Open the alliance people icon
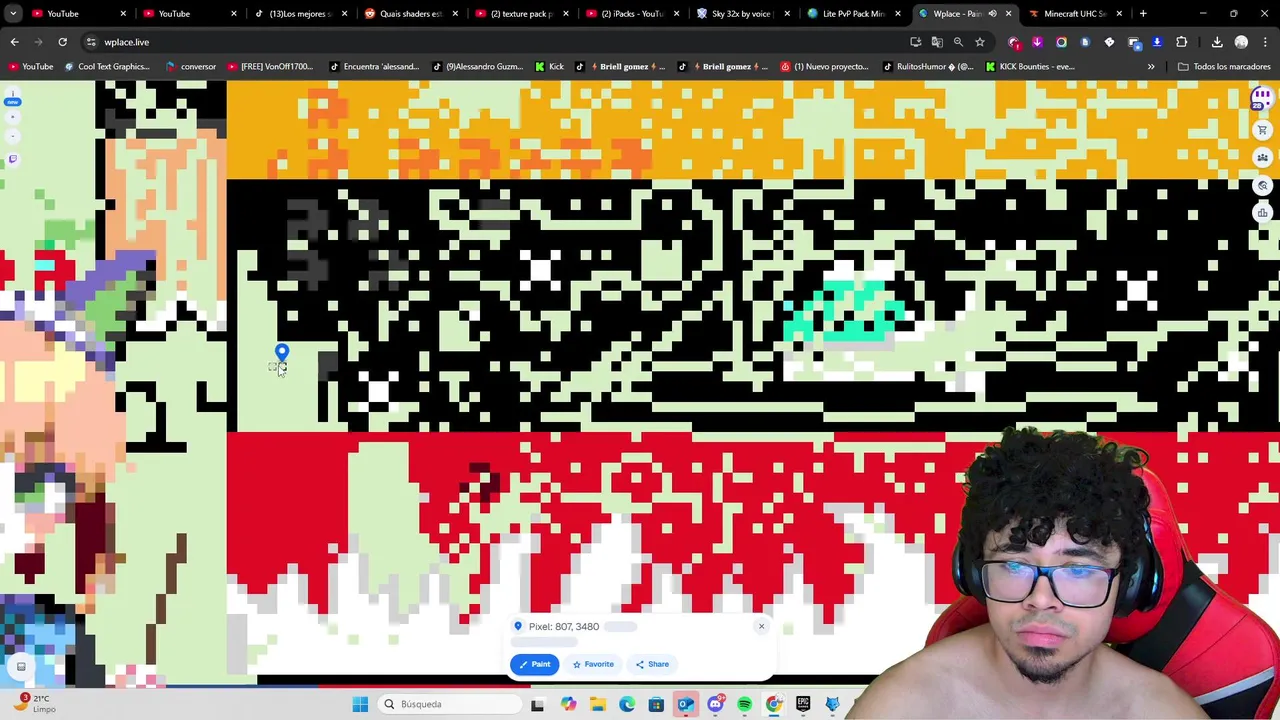The image size is (1280, 720). pos(1262,158)
